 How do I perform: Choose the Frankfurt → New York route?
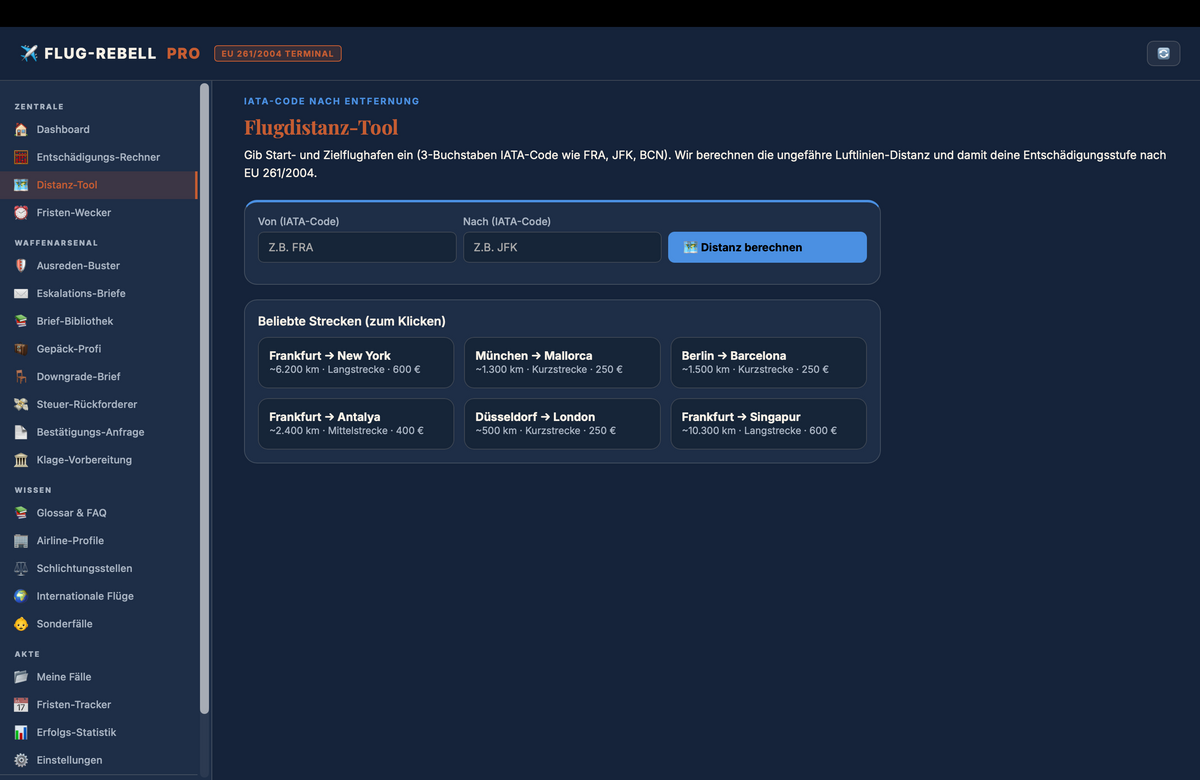tap(355, 362)
